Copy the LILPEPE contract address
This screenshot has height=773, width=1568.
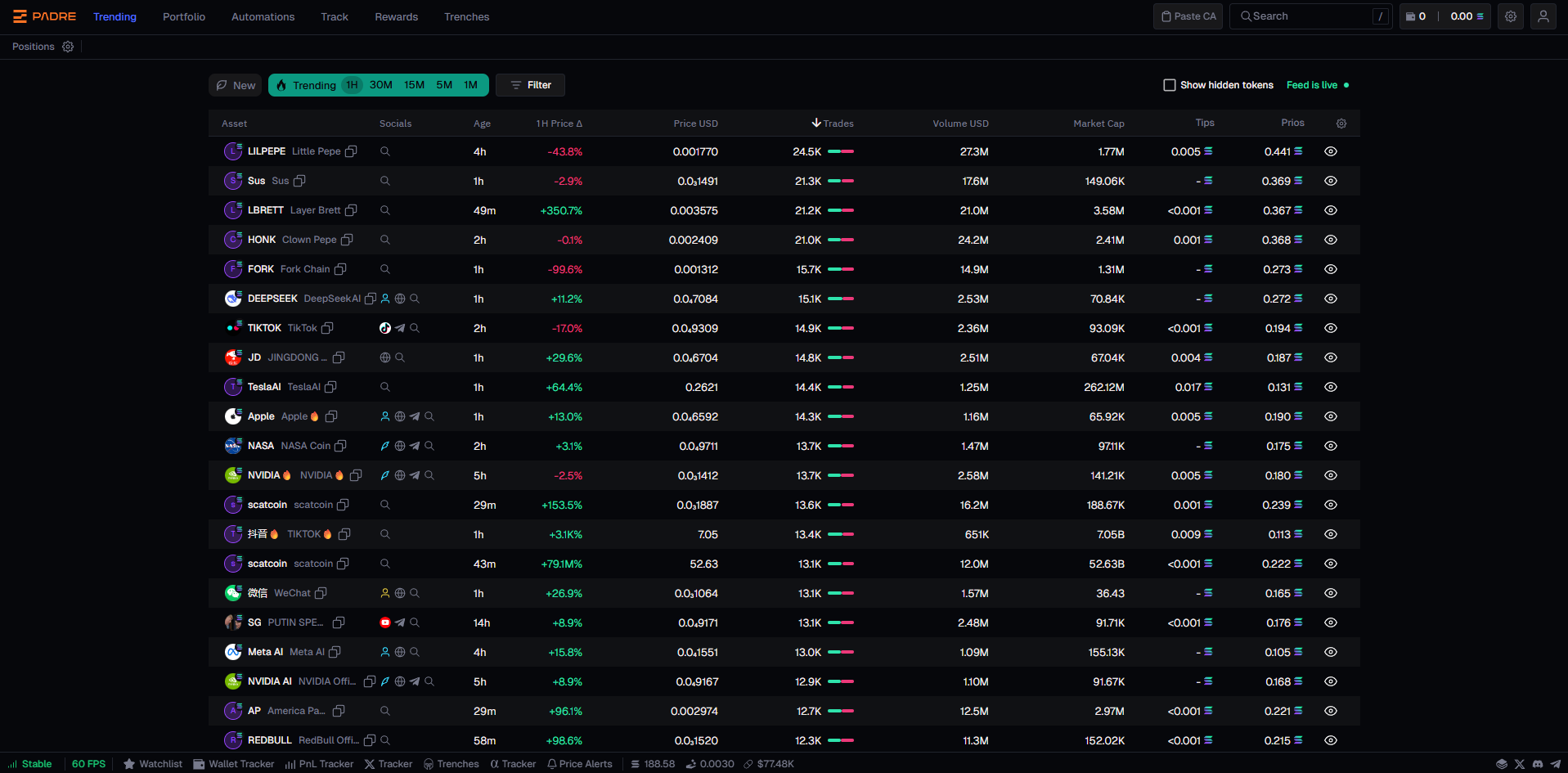pyautogui.click(x=351, y=151)
